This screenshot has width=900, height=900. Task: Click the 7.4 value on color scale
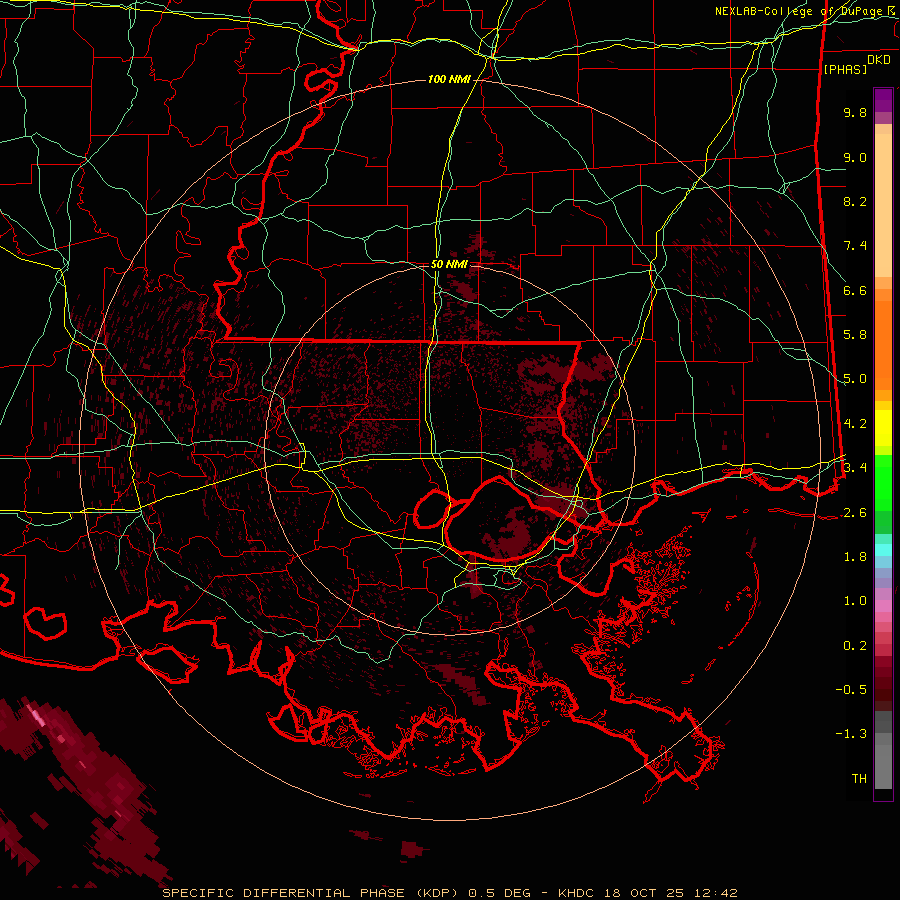click(x=855, y=246)
